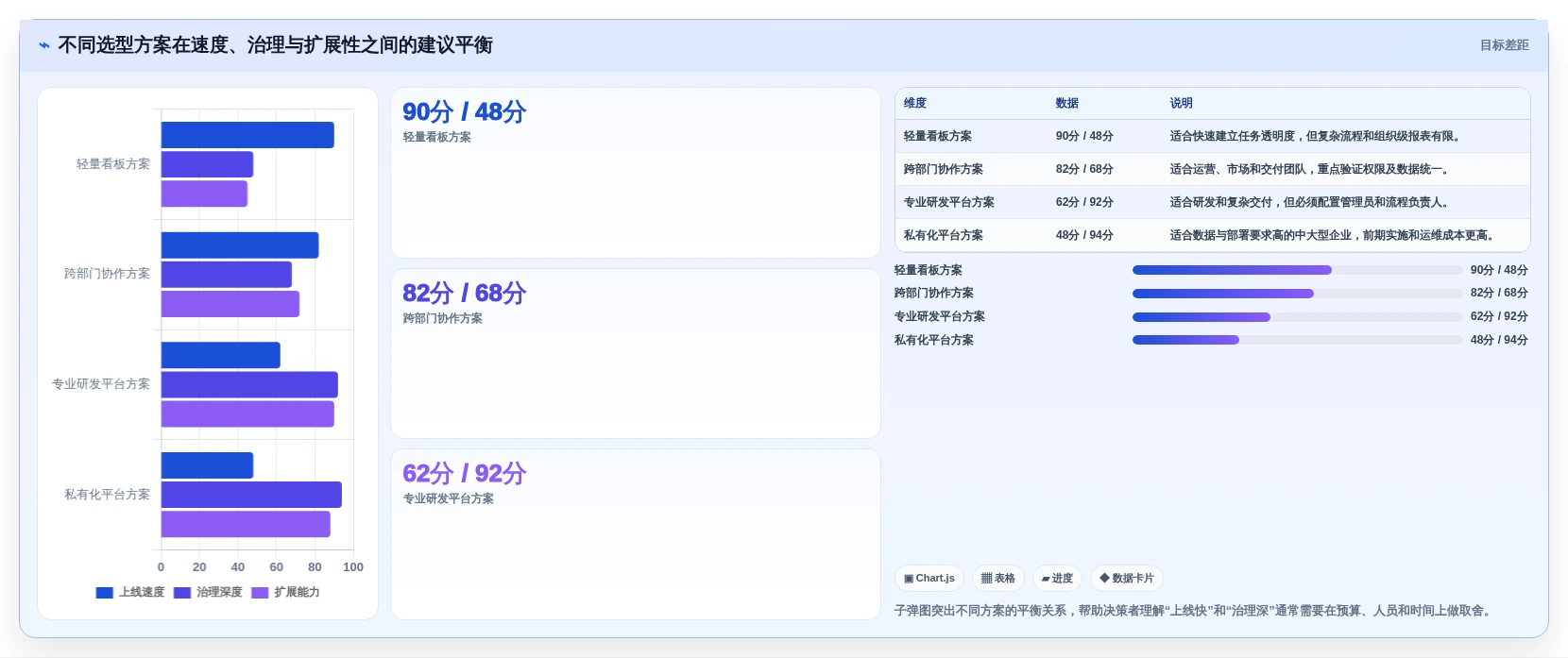Image resolution: width=1568 pixels, height=658 pixels.
Task: Click progress value 90分 / 48分
Action: (1499, 270)
